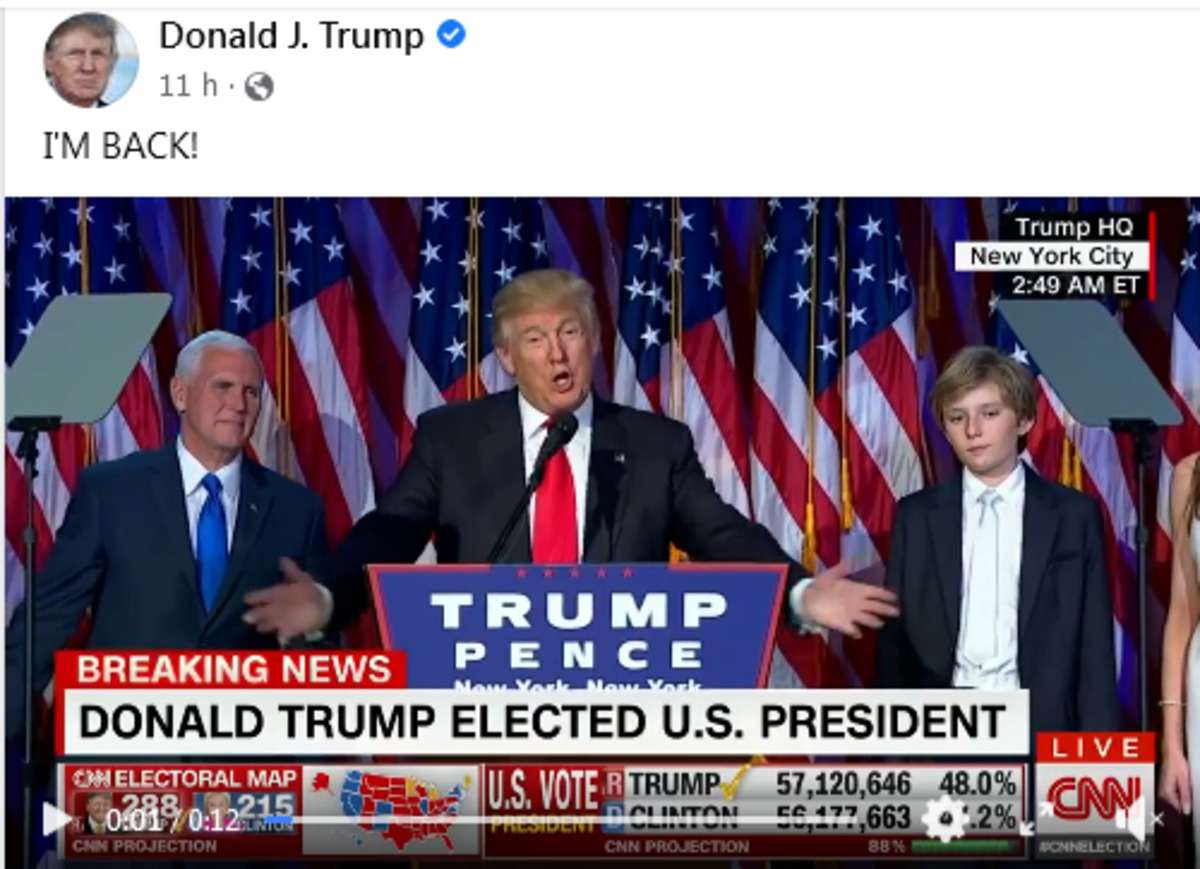Click the blue verified badge

coord(451,36)
